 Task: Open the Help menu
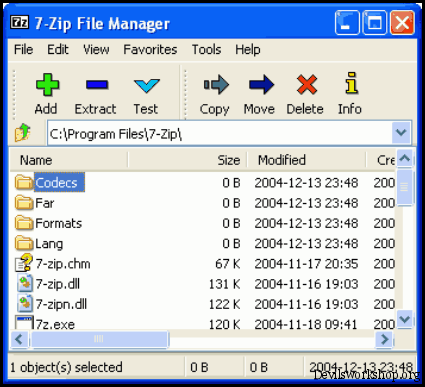click(248, 50)
